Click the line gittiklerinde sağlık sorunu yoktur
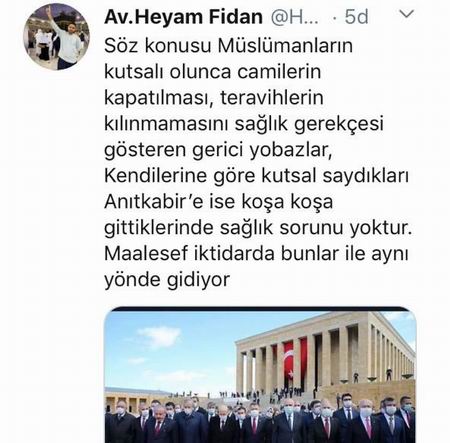 258,228
